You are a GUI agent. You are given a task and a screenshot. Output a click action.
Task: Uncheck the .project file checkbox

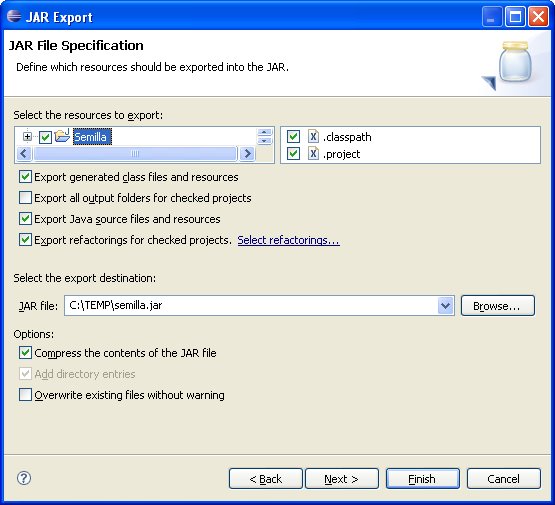pyautogui.click(x=293, y=154)
